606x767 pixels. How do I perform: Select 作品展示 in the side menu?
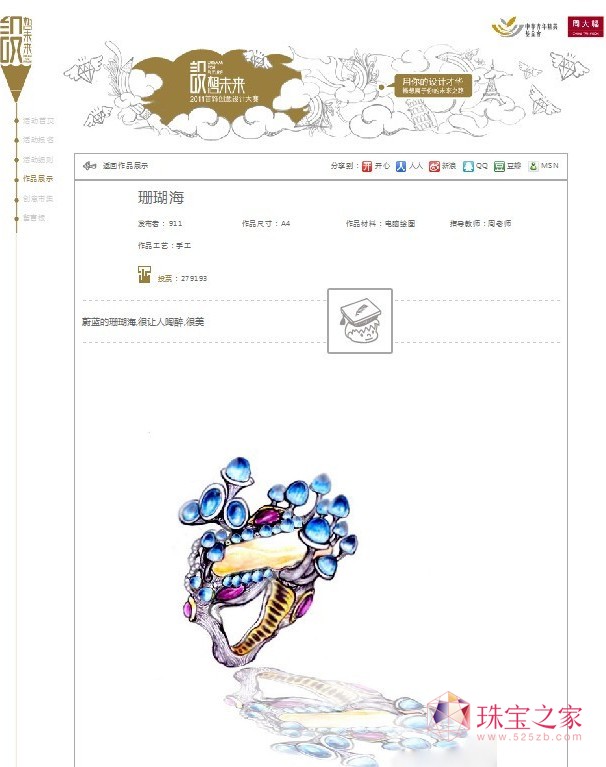38,179
